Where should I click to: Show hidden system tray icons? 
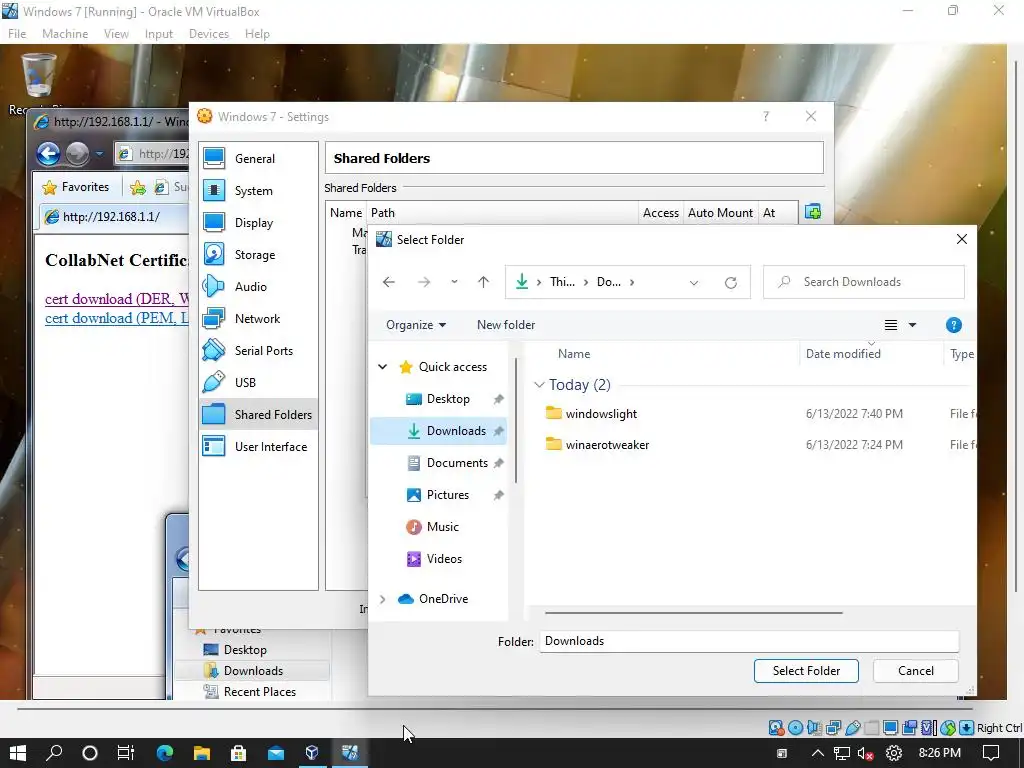[817, 753]
